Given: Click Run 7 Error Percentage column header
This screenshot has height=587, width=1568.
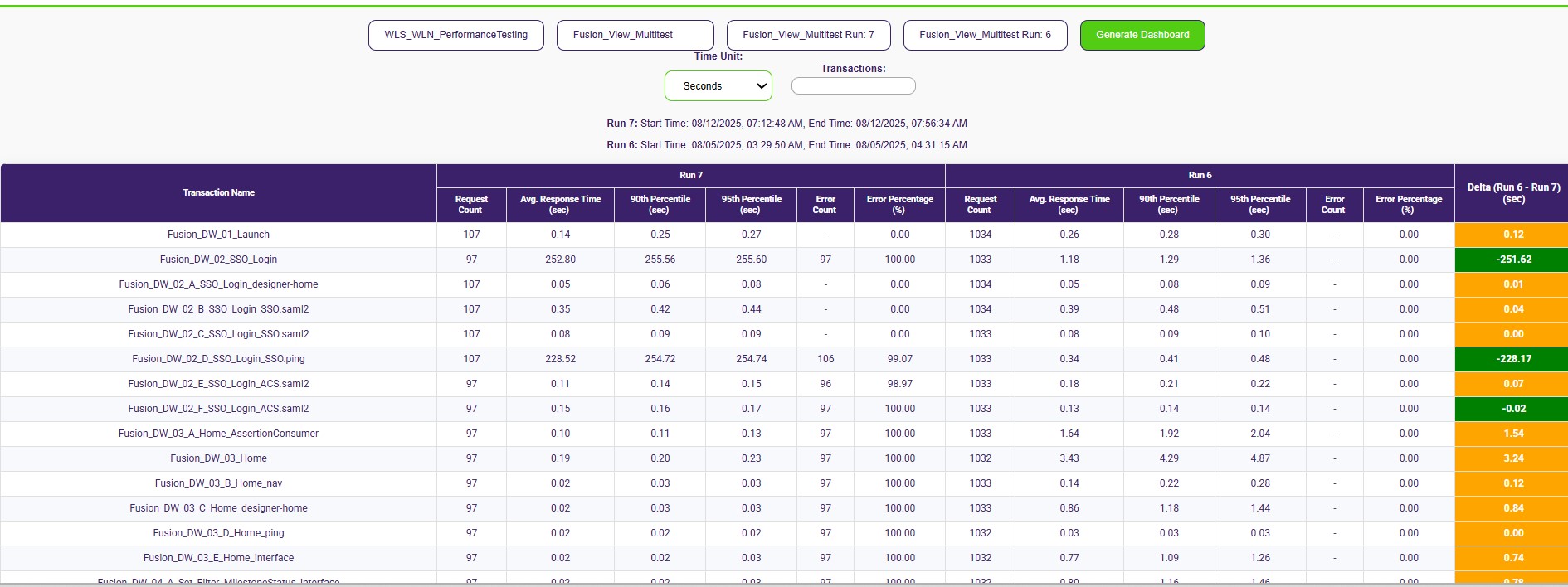Looking at the screenshot, I should 899,204.
